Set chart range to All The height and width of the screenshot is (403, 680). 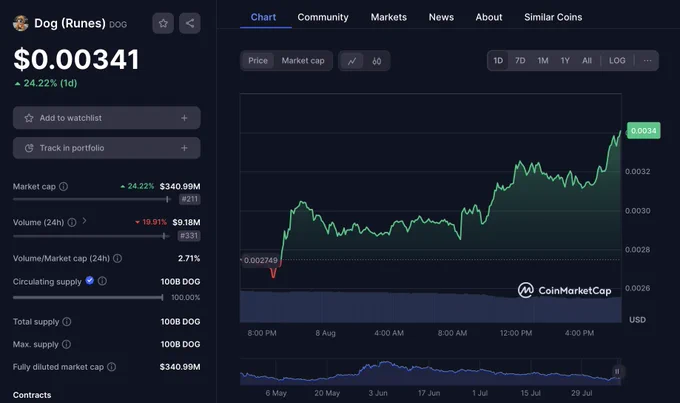coord(587,61)
